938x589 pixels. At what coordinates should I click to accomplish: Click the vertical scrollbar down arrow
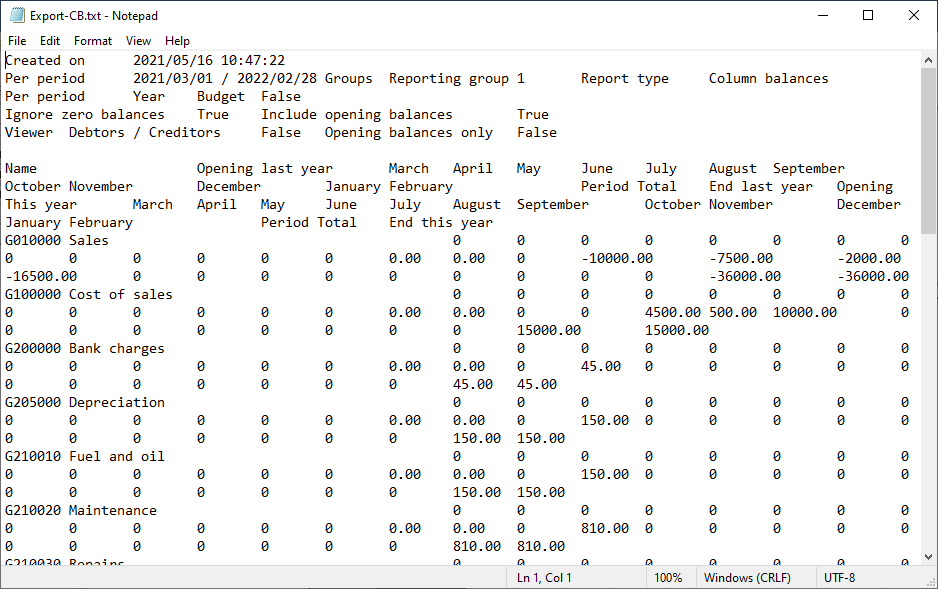pyautogui.click(x=928, y=556)
